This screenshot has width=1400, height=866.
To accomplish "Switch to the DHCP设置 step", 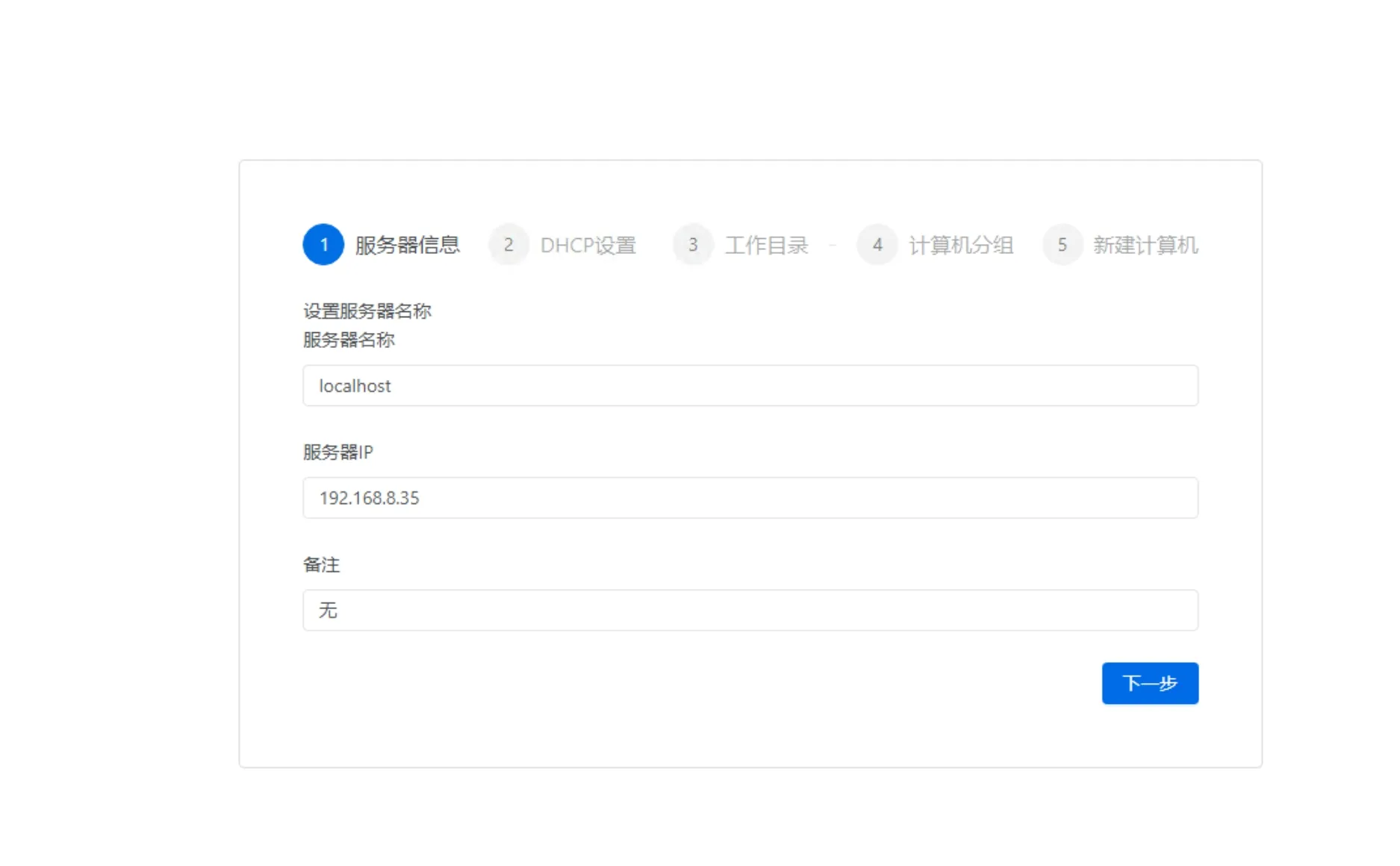I will point(589,244).
